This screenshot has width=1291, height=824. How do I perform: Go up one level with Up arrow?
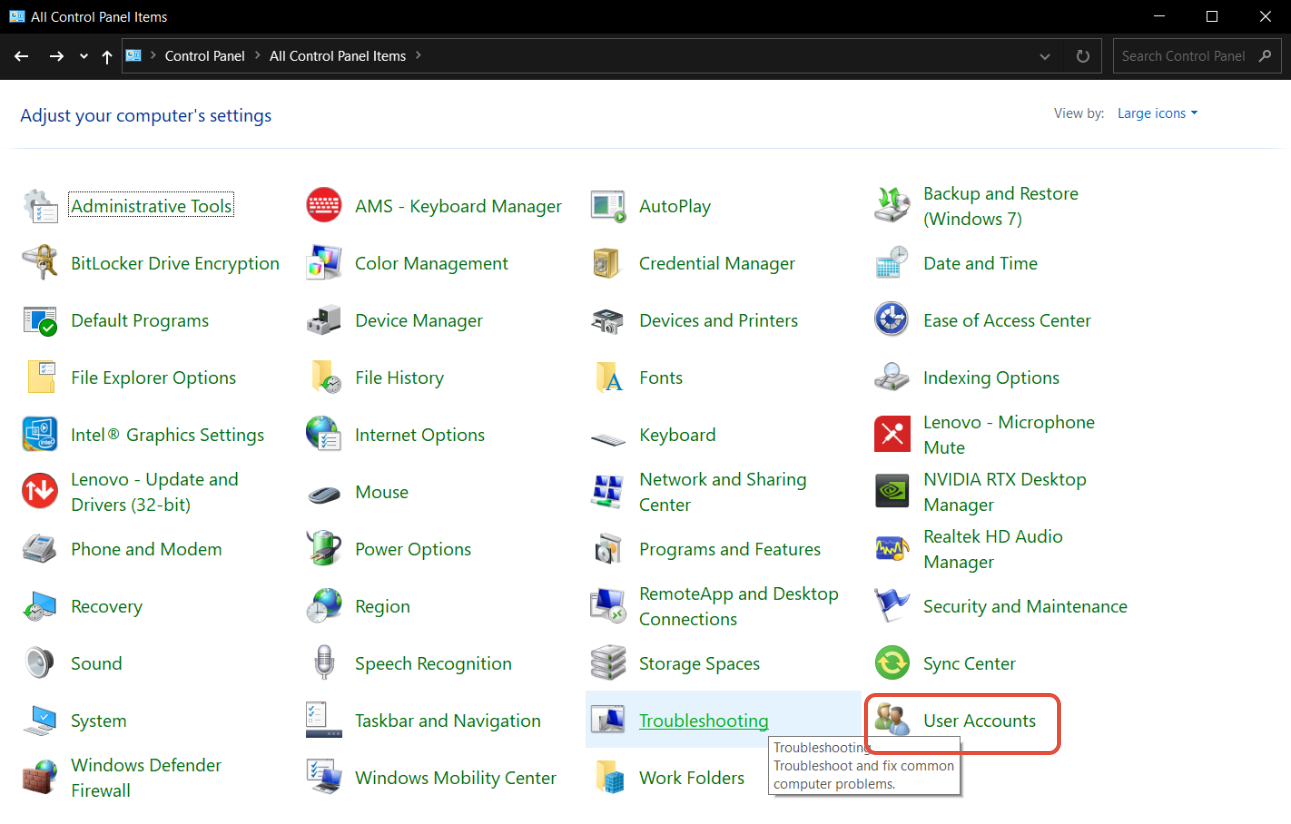107,56
